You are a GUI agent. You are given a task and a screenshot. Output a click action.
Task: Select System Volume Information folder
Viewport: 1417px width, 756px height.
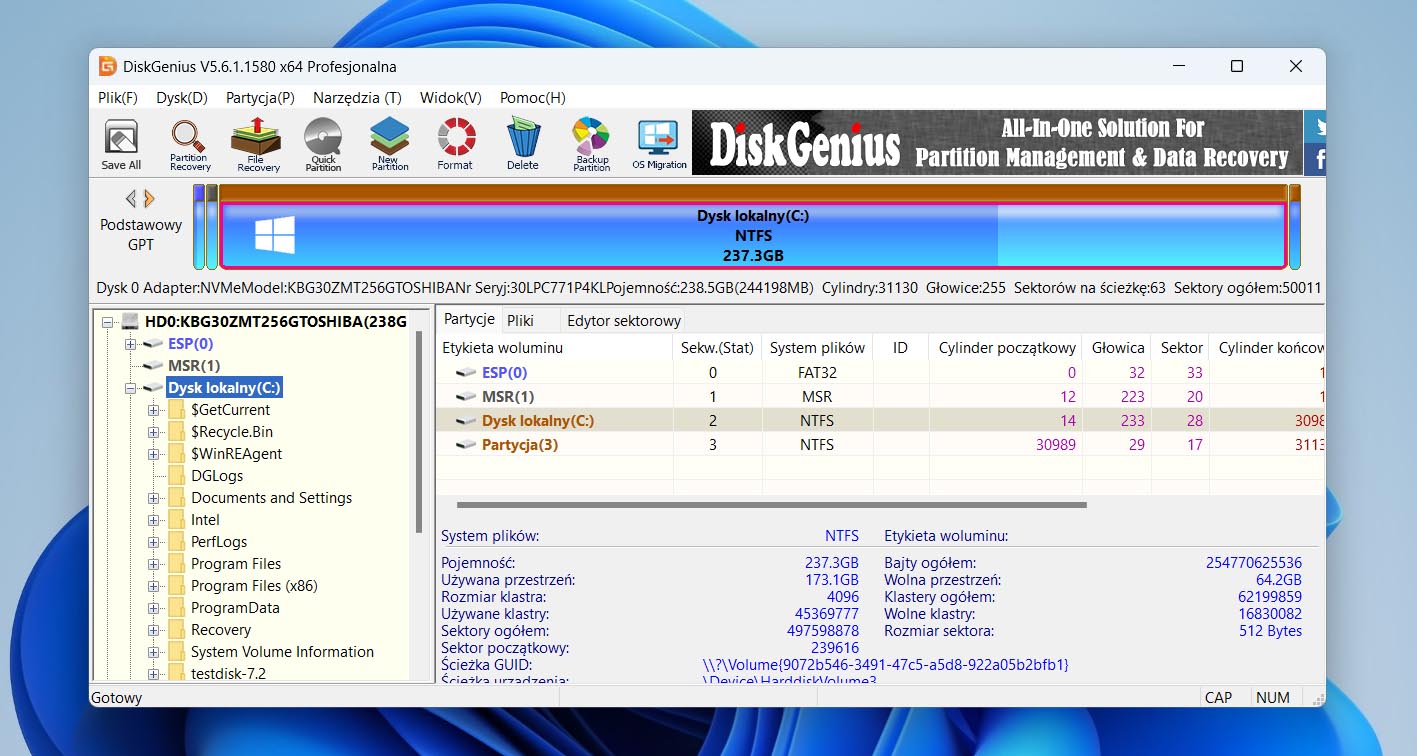pyautogui.click(x=282, y=652)
